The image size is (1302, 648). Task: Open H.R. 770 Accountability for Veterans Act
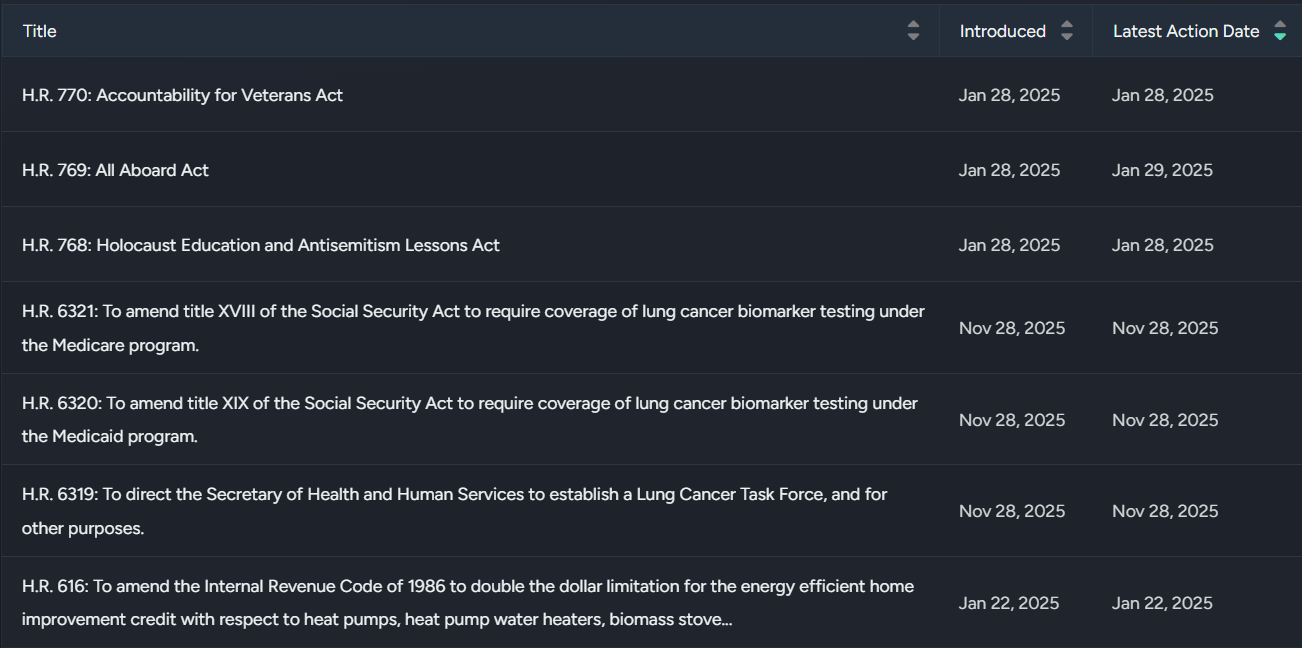pyautogui.click(x=182, y=95)
